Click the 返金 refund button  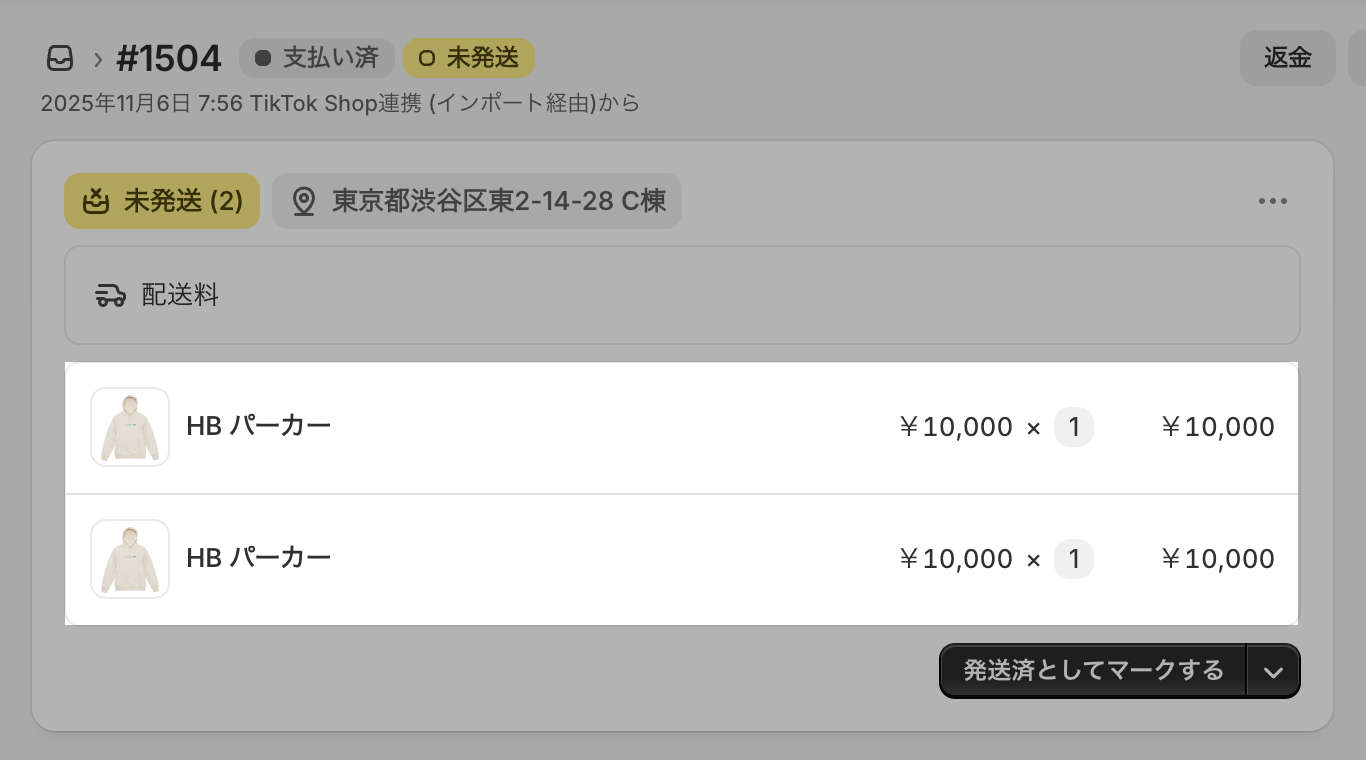pyautogui.click(x=1287, y=58)
